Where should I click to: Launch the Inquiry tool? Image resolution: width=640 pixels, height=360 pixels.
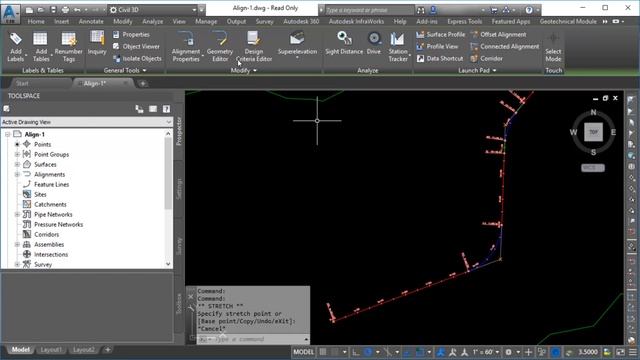[97, 43]
